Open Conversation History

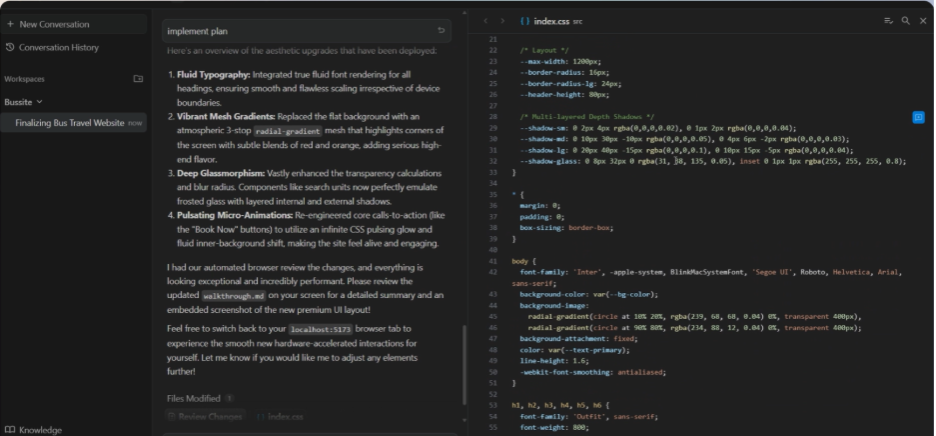tap(58, 47)
